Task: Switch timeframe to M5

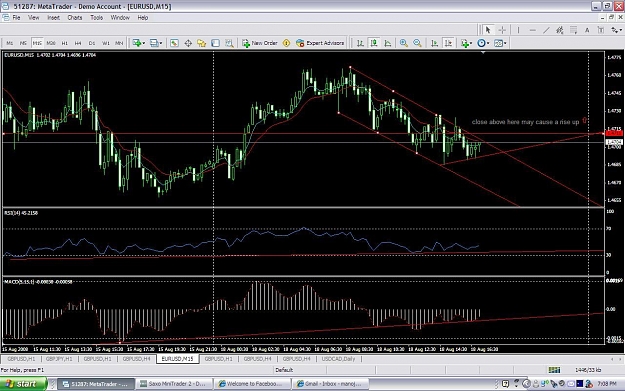Action: pos(23,43)
